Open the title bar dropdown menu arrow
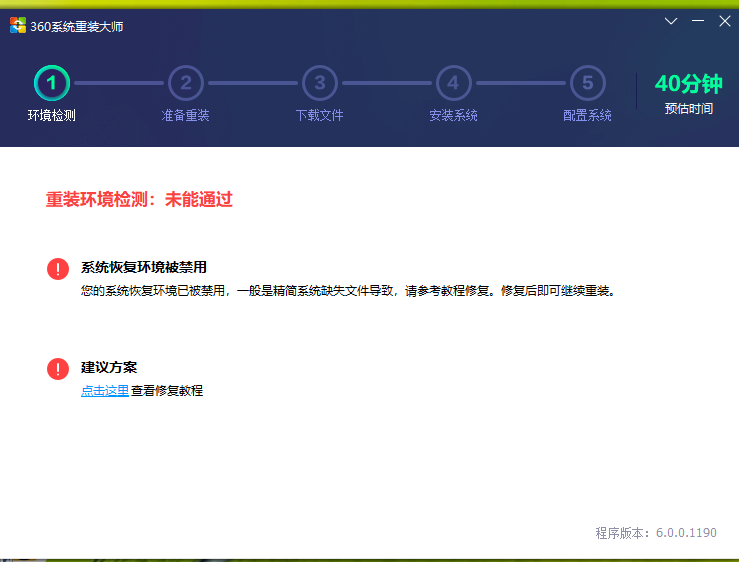739x562 pixels. (x=671, y=21)
